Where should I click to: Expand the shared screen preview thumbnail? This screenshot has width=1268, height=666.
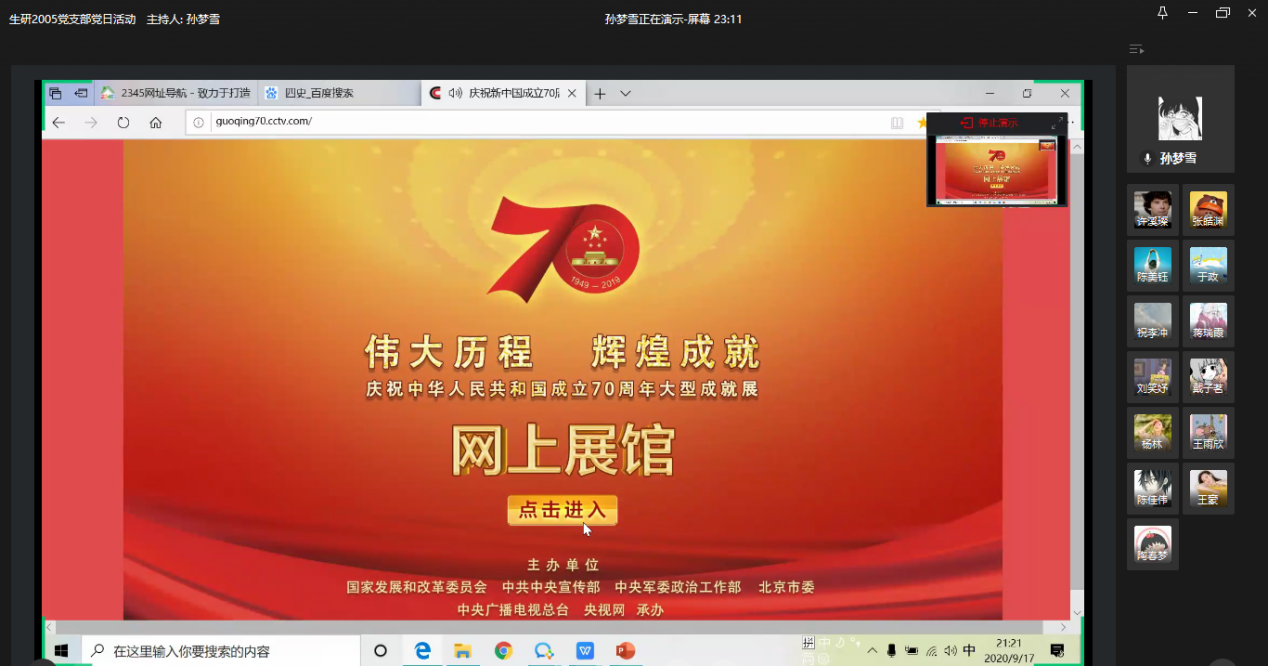tap(1056, 122)
